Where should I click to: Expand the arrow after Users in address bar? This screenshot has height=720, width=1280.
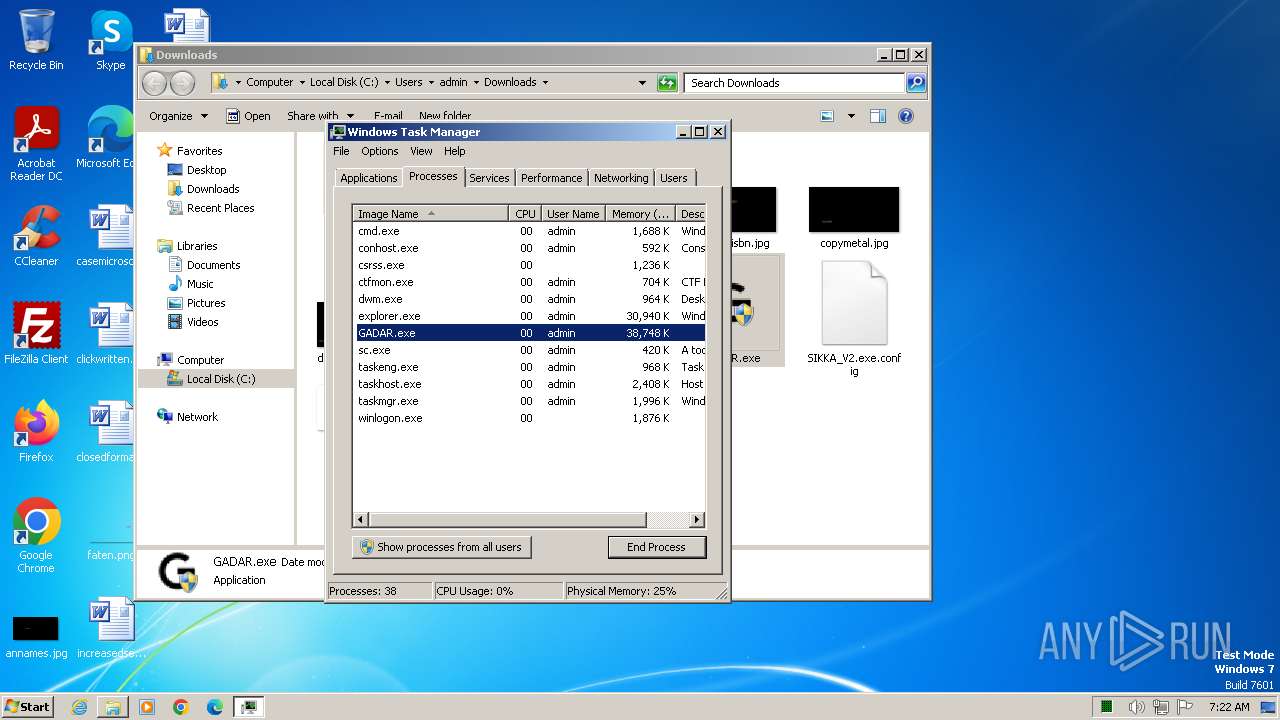pyautogui.click(x=431, y=83)
